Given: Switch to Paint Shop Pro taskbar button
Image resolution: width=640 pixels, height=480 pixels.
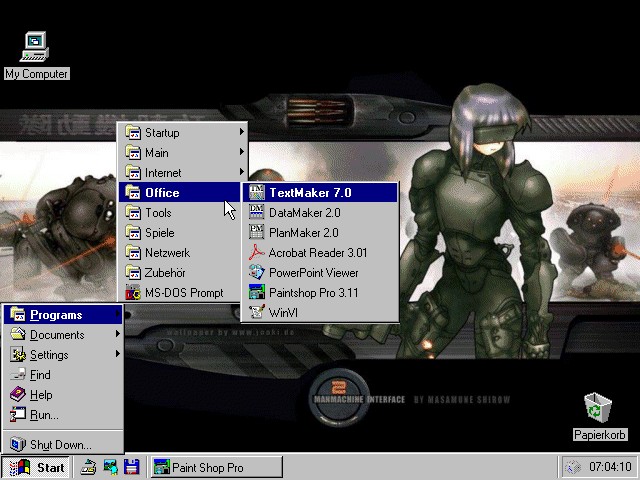Looking at the screenshot, I should (x=216, y=467).
